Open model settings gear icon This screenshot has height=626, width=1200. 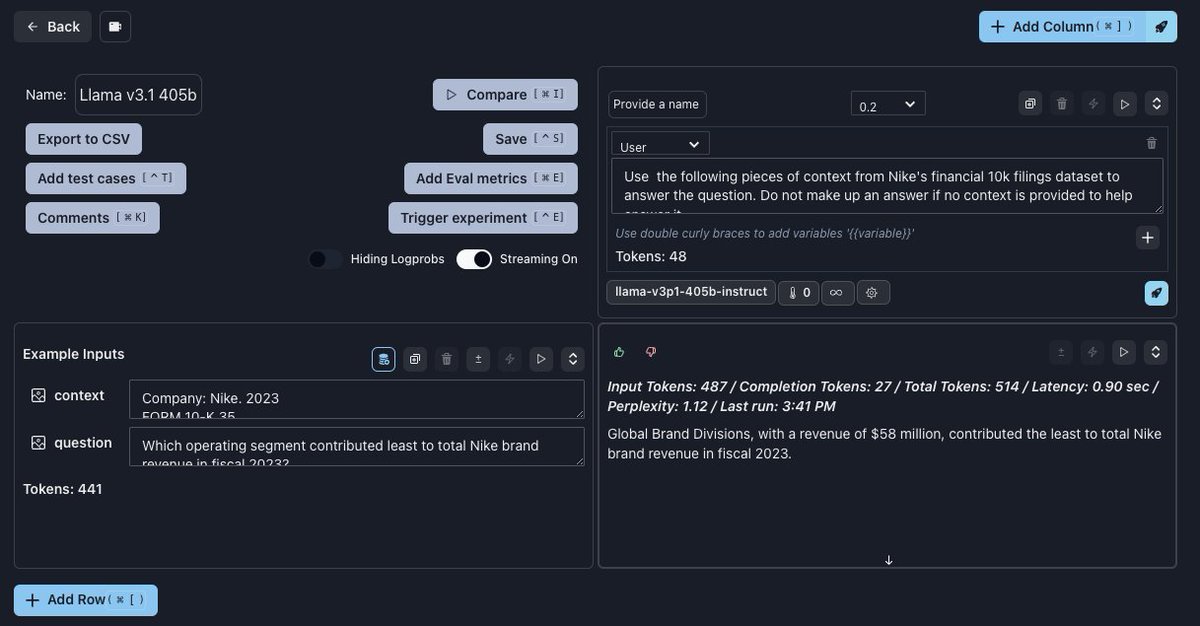(872, 292)
